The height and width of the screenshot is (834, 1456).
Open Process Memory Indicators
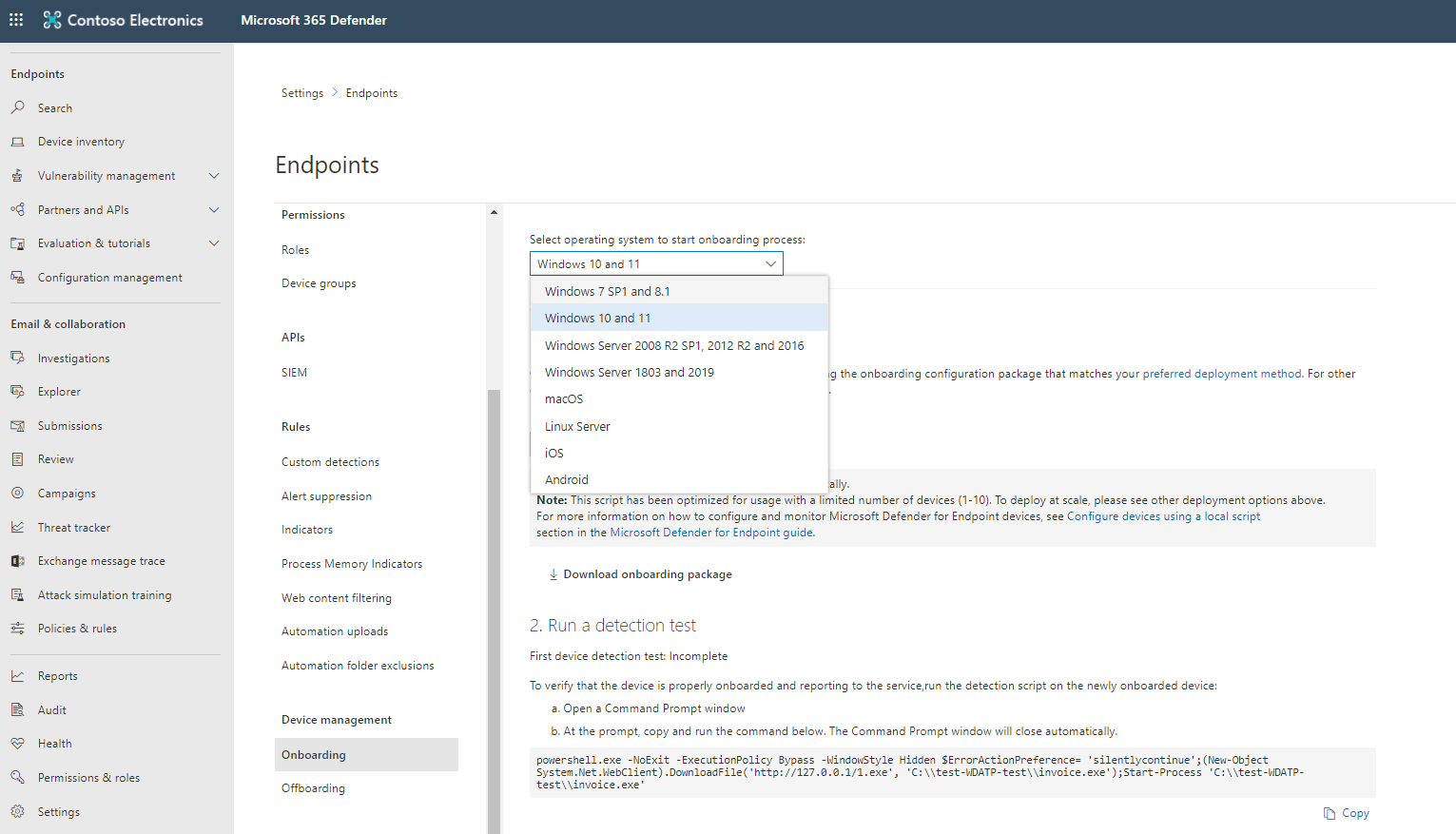coord(352,564)
